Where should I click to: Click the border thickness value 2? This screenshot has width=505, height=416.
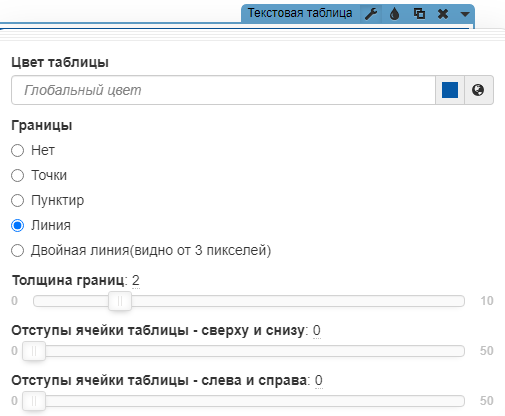click(136, 280)
